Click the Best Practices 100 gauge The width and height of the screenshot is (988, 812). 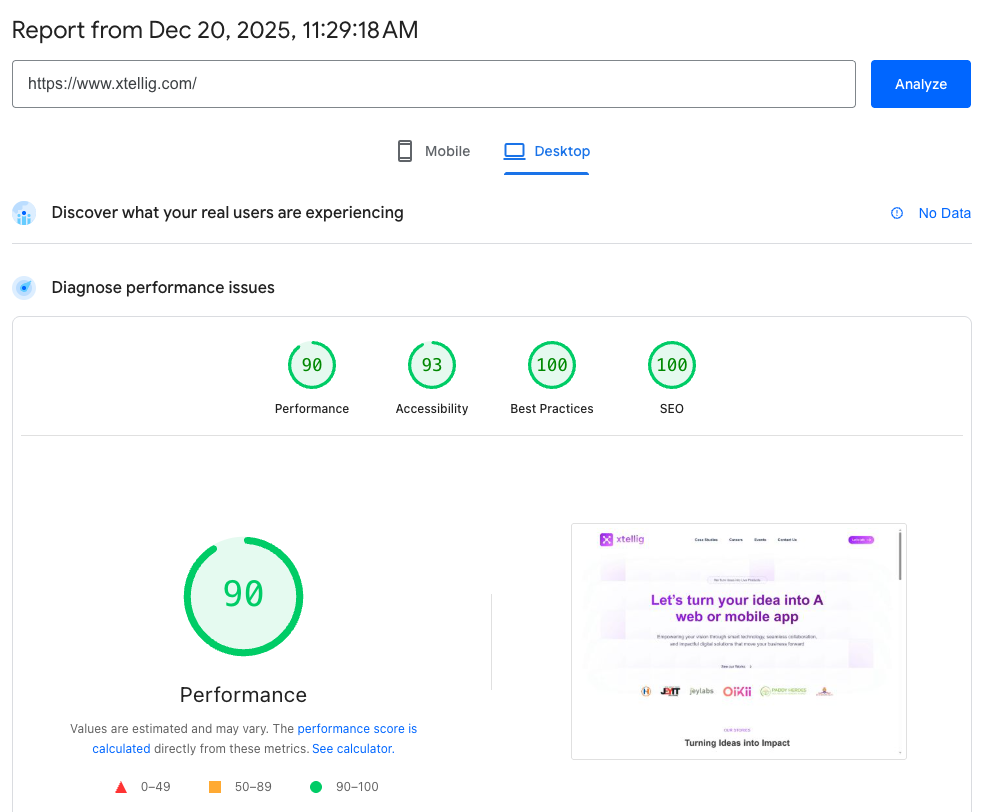click(x=551, y=365)
